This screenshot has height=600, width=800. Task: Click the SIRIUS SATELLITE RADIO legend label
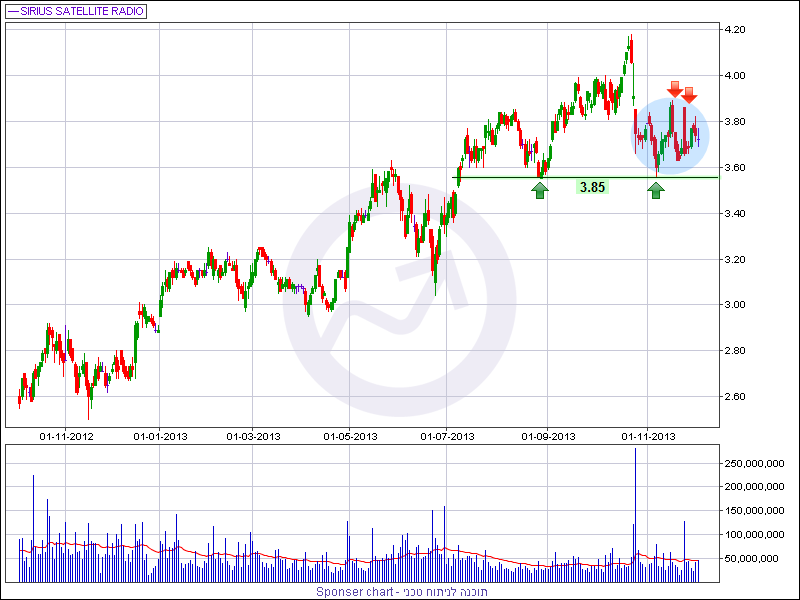[x=82, y=11]
